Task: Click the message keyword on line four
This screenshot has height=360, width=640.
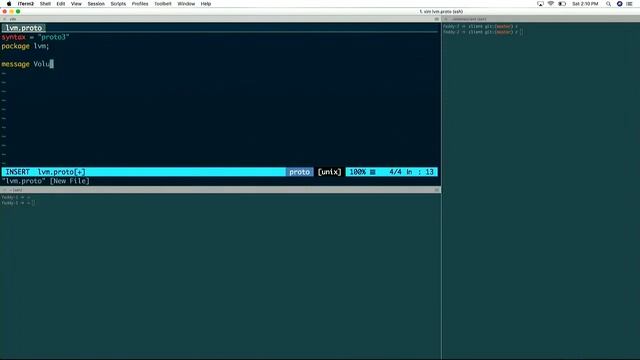Action: point(16,64)
